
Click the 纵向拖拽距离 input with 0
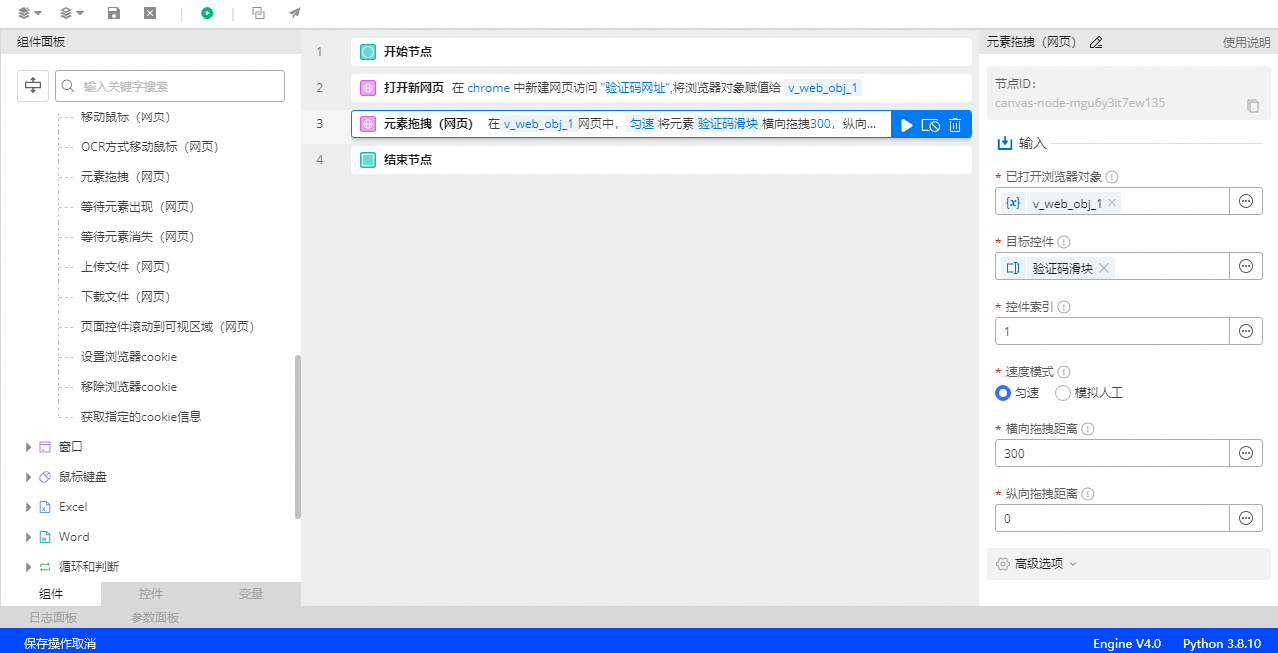point(1112,518)
